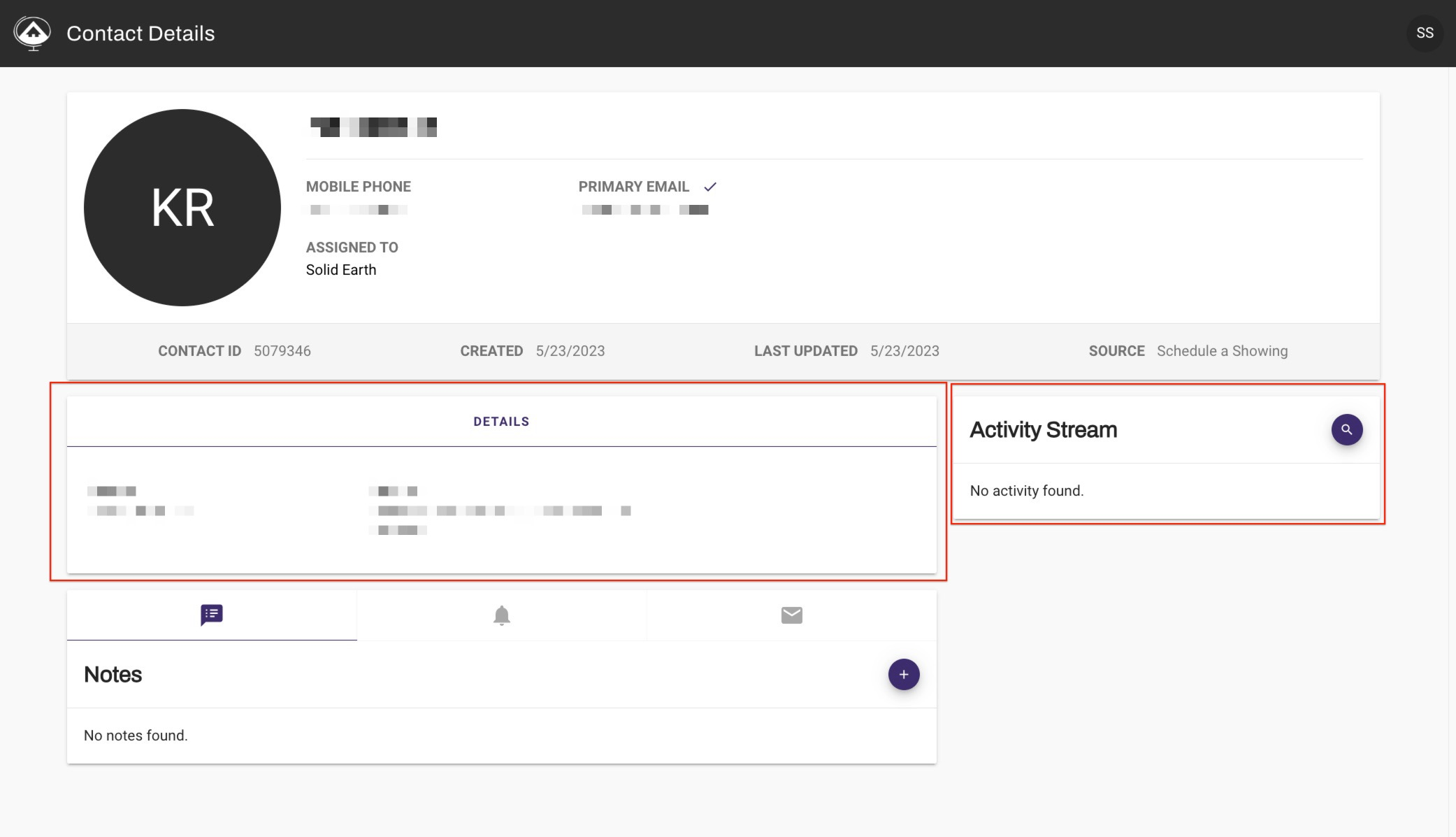
Task: Click the primary email address value
Action: point(644,210)
